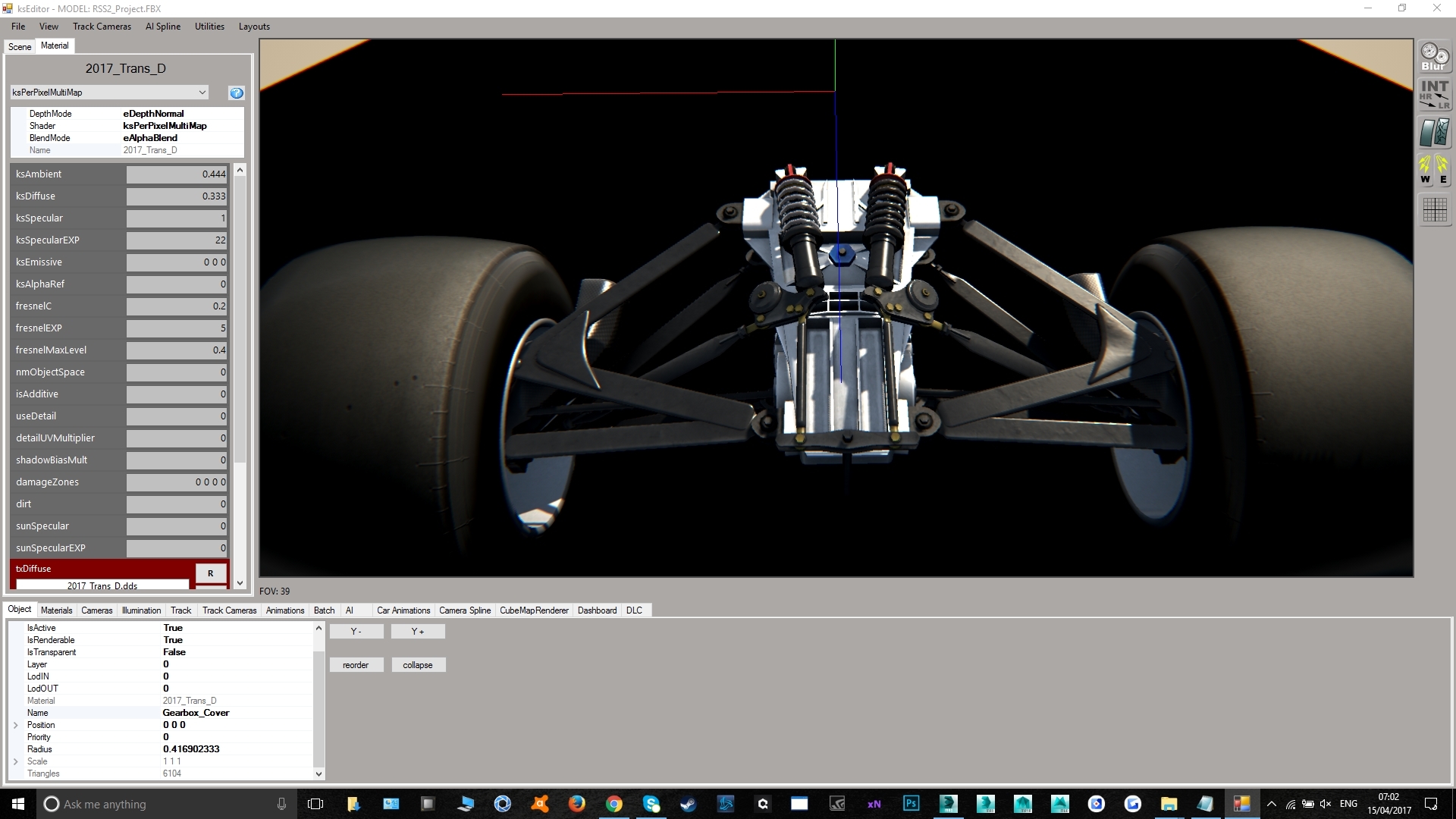The image size is (1456, 819).
Task: Open the Utilities menu
Action: pyautogui.click(x=209, y=27)
